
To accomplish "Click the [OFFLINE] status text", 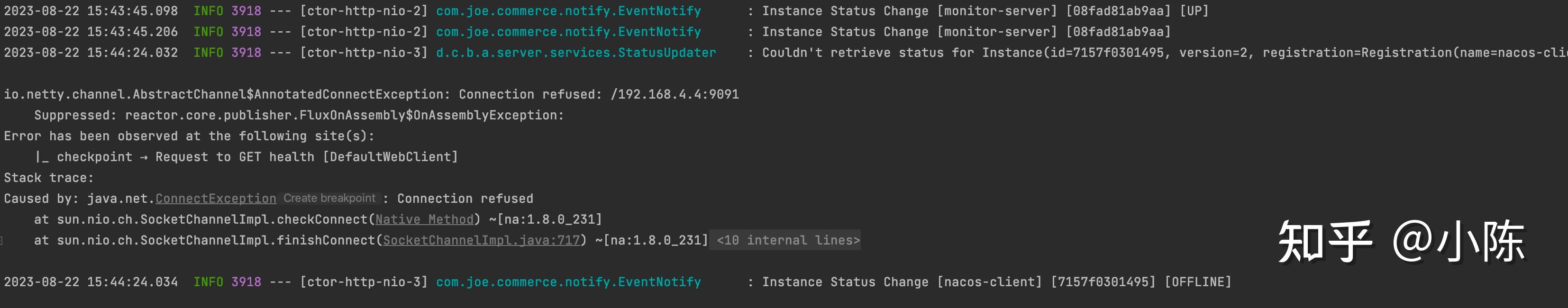I will point(1197,282).
